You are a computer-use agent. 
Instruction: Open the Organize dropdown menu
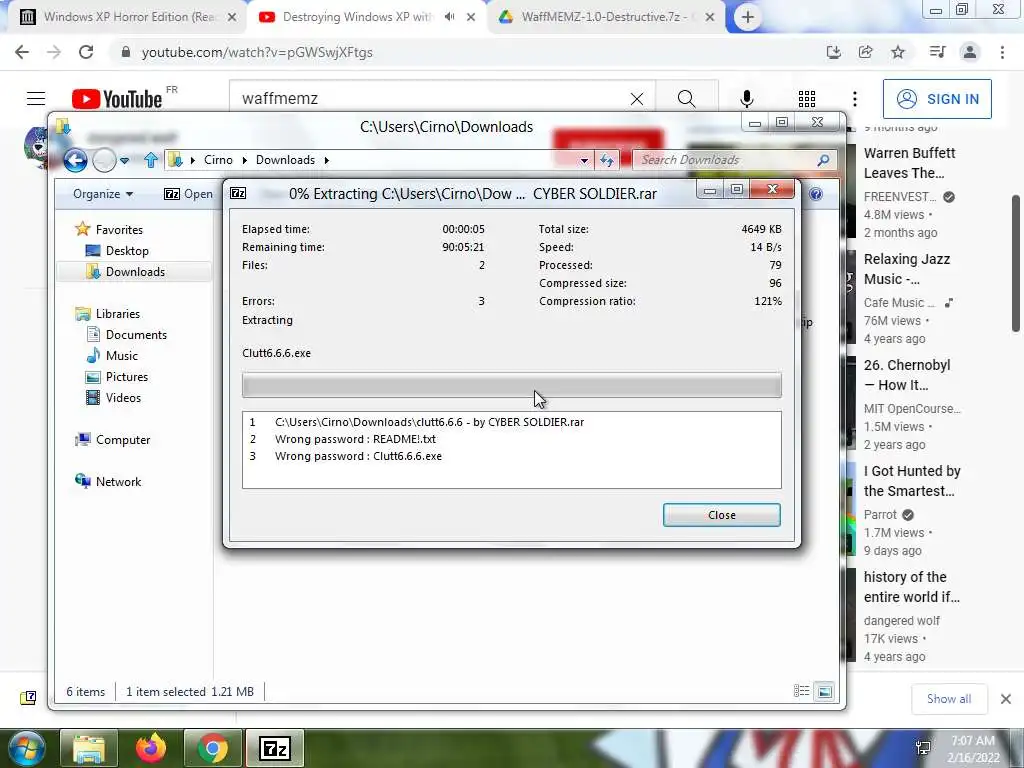tap(103, 194)
